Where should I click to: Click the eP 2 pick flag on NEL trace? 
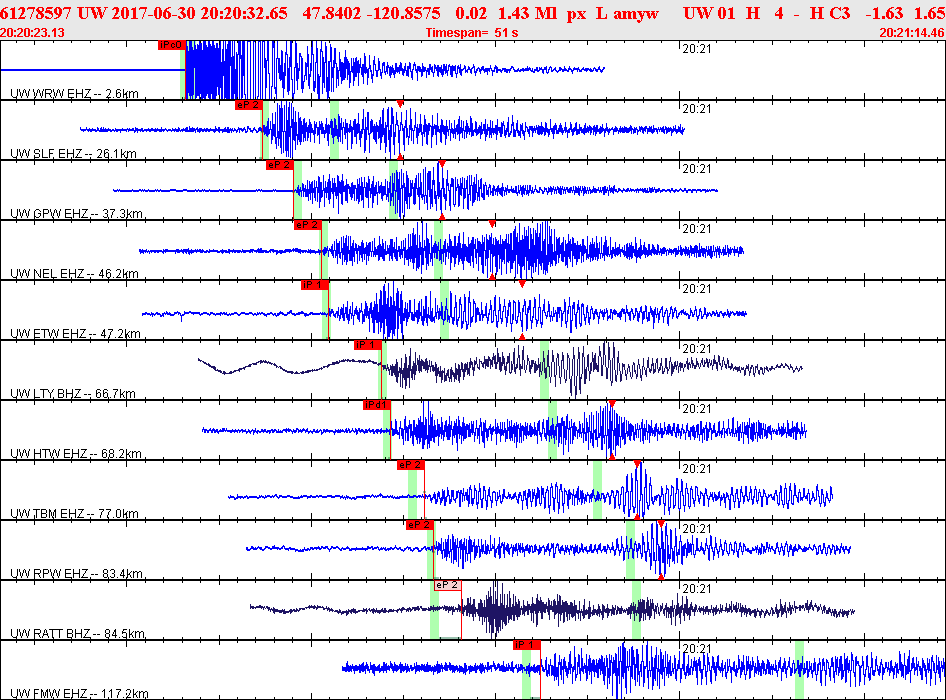[307, 225]
